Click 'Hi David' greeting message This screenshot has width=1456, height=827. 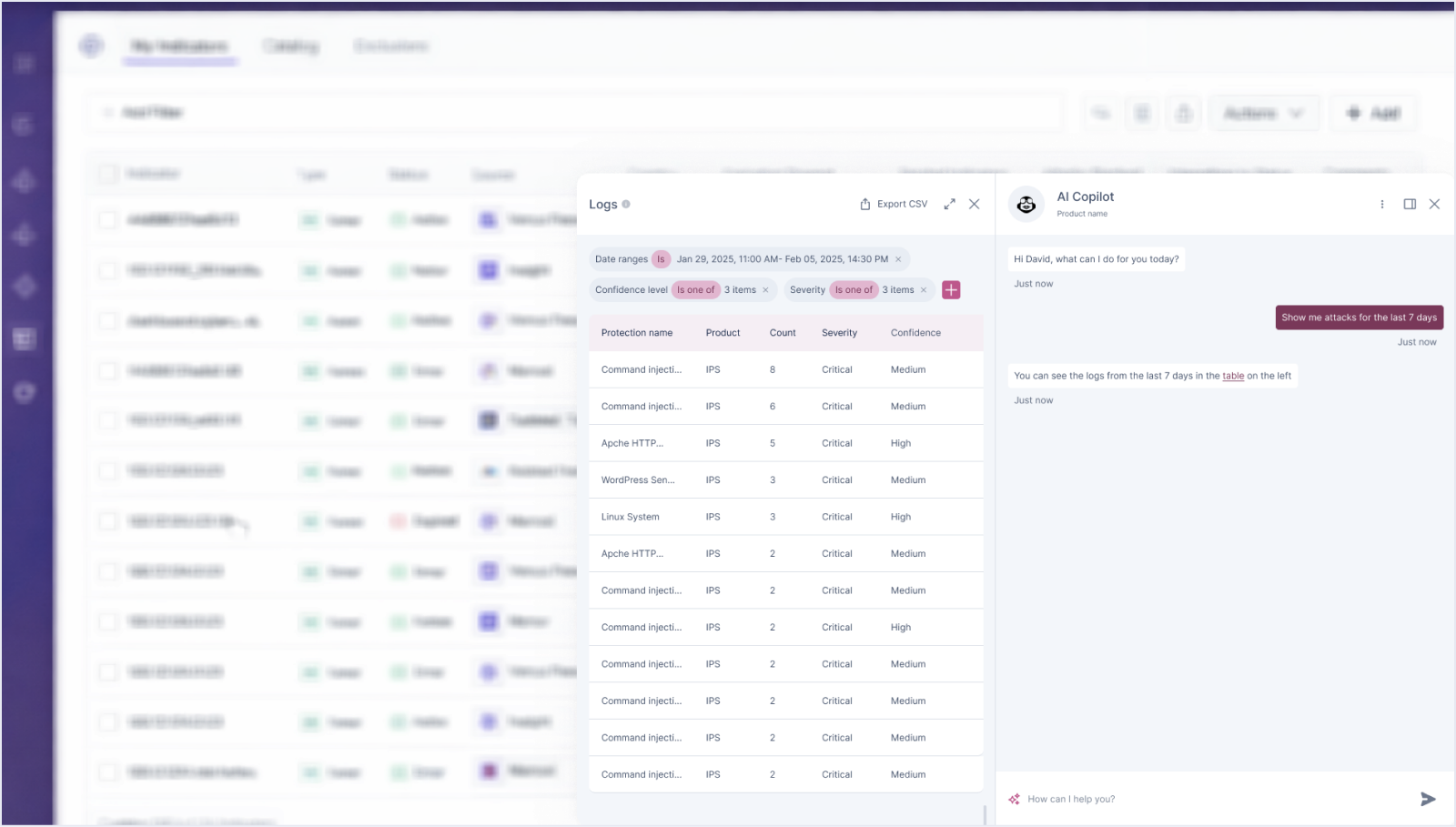pos(1097,259)
